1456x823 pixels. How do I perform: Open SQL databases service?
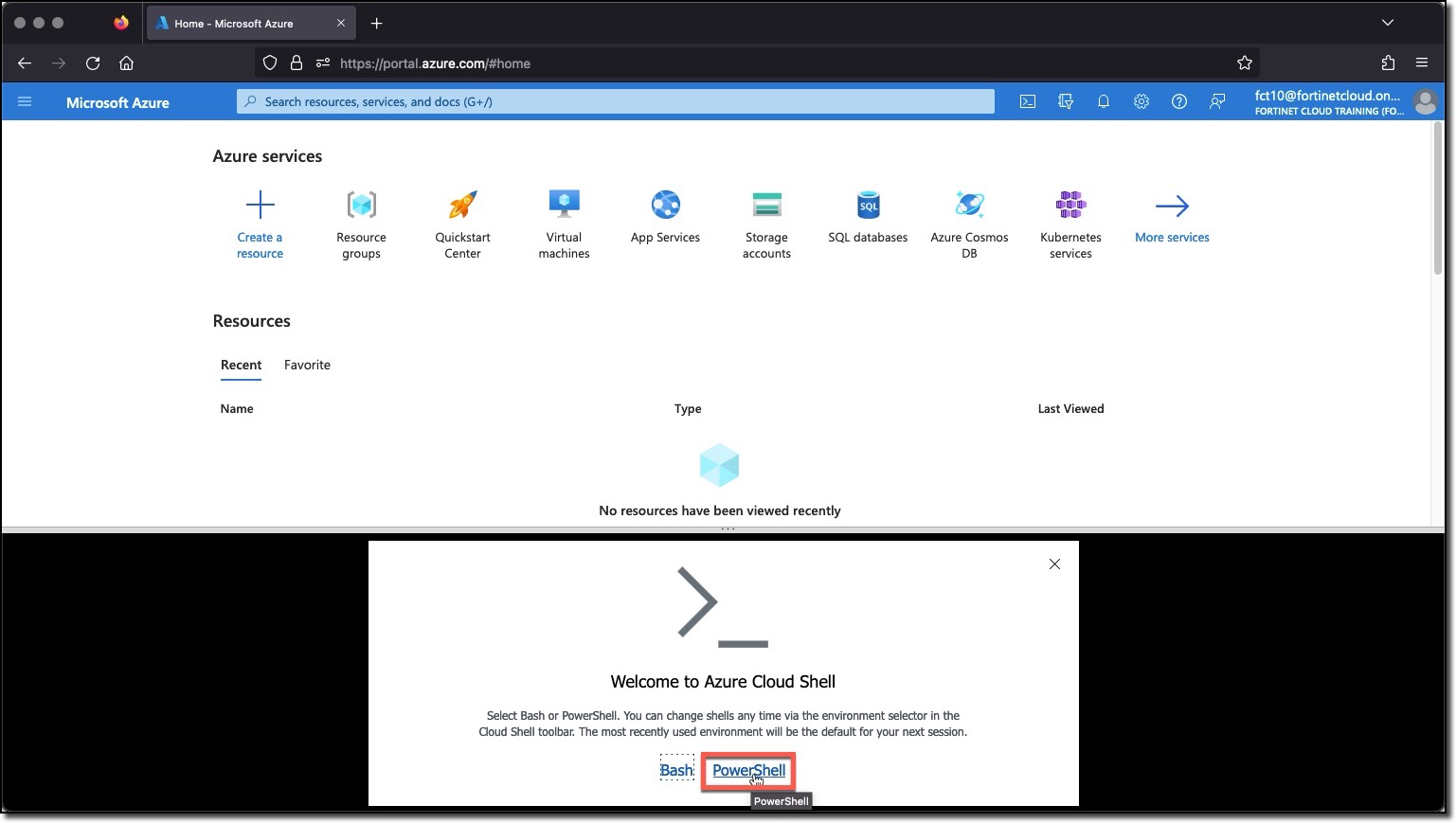[x=868, y=218]
